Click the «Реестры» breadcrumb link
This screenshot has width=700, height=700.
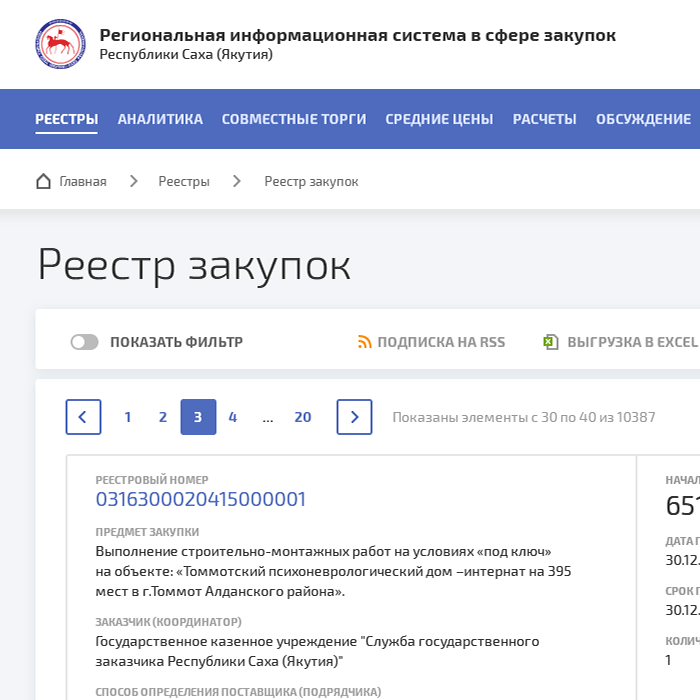tap(184, 181)
